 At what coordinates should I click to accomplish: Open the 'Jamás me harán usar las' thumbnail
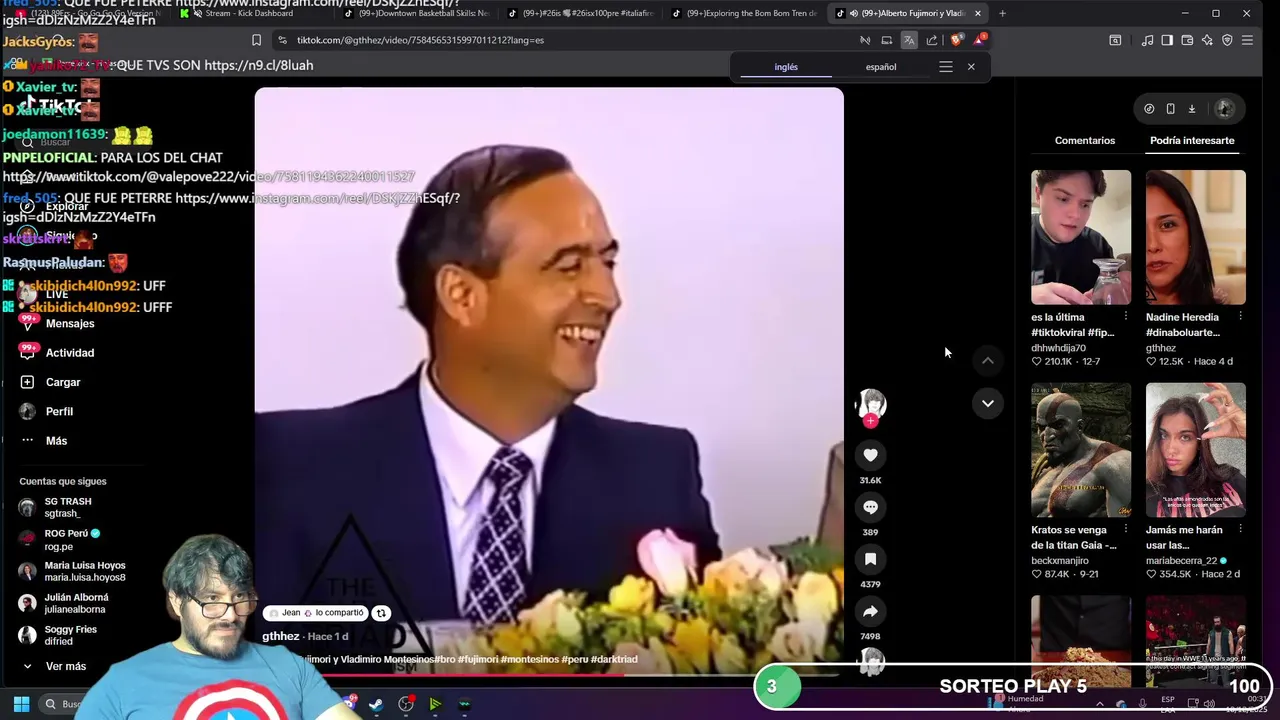tap(1196, 450)
